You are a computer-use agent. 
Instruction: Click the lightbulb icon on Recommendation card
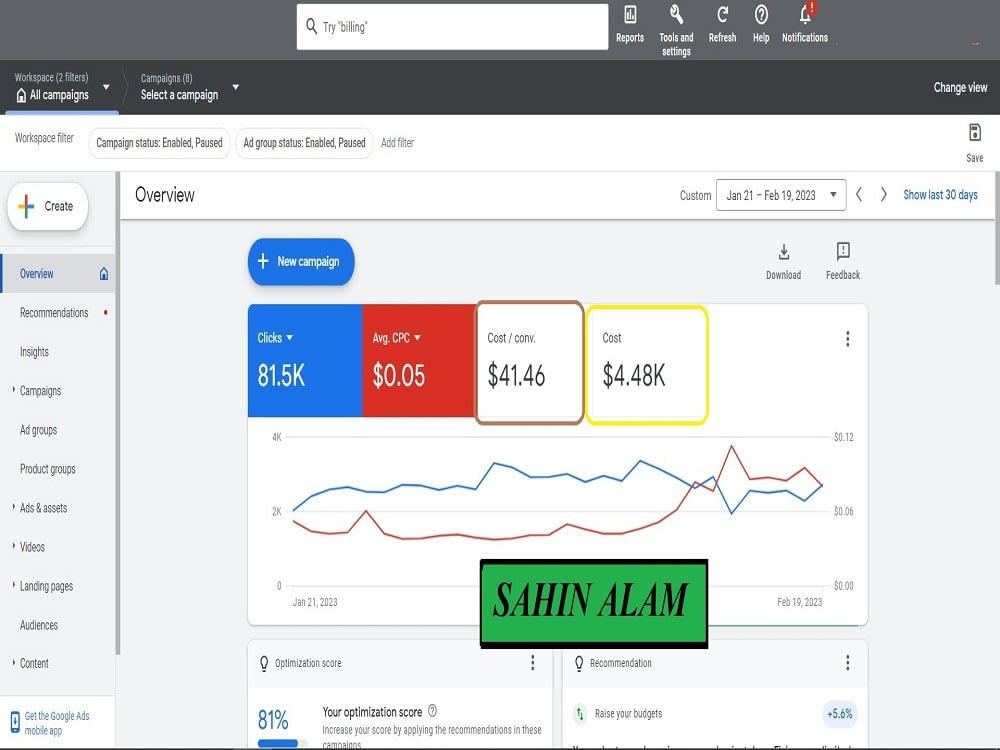[x=579, y=663]
